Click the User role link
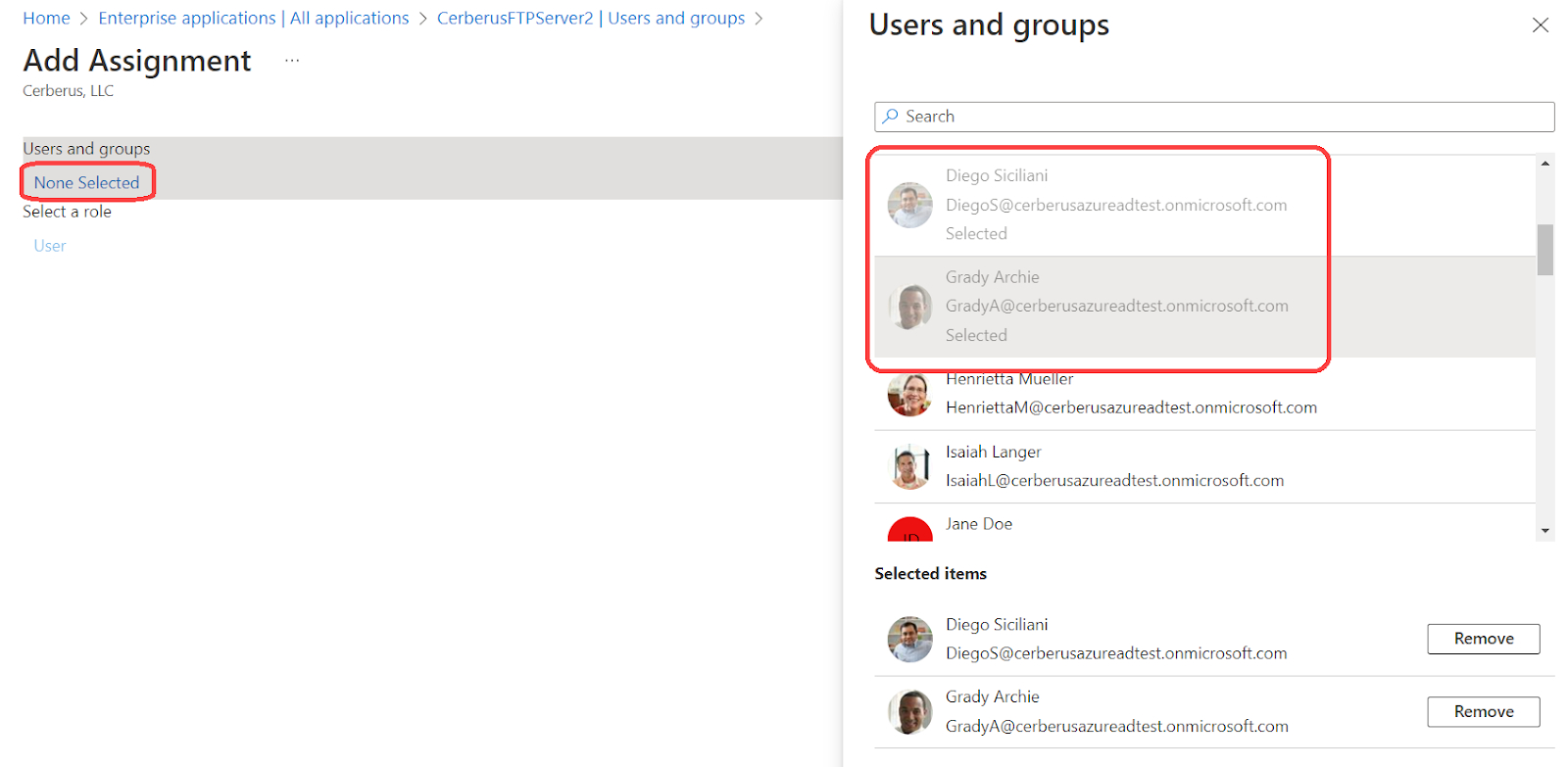1568x767 pixels. (50, 246)
